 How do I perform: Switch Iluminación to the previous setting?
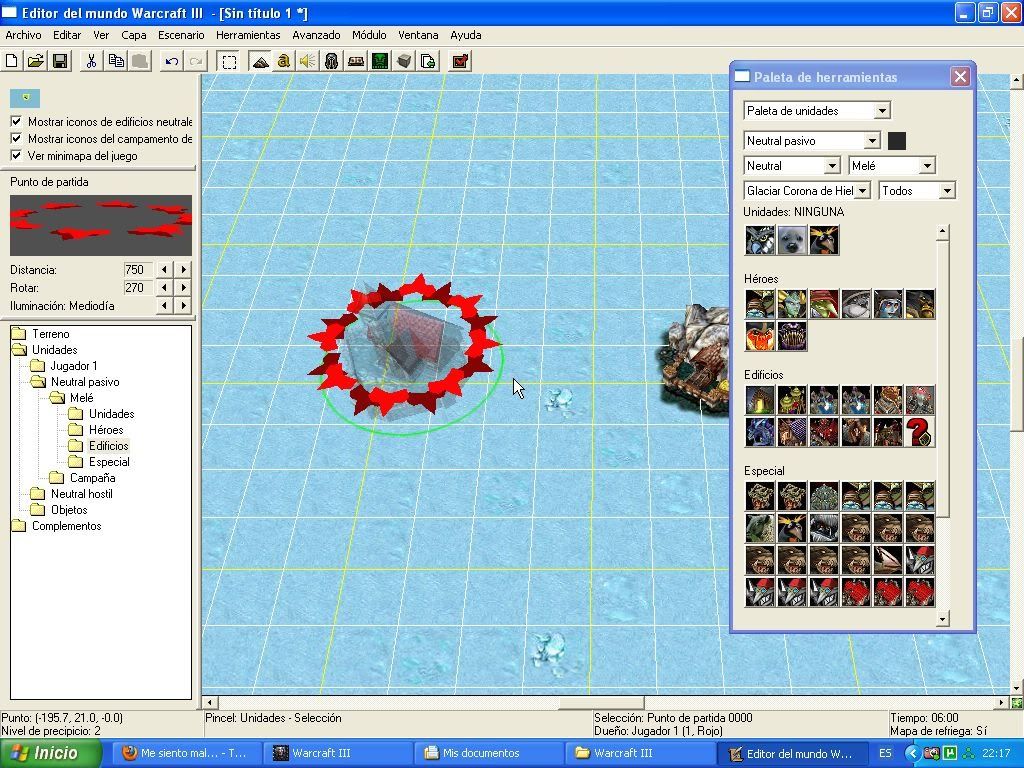(164, 306)
